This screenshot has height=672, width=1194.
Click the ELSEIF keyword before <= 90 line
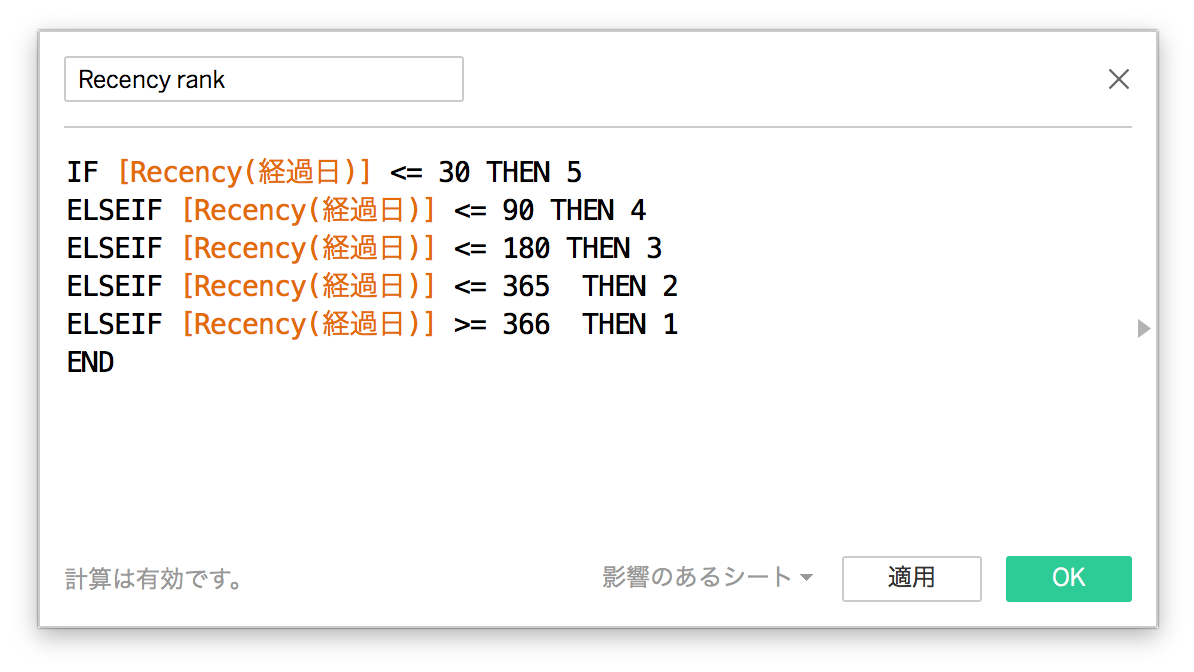click(114, 211)
